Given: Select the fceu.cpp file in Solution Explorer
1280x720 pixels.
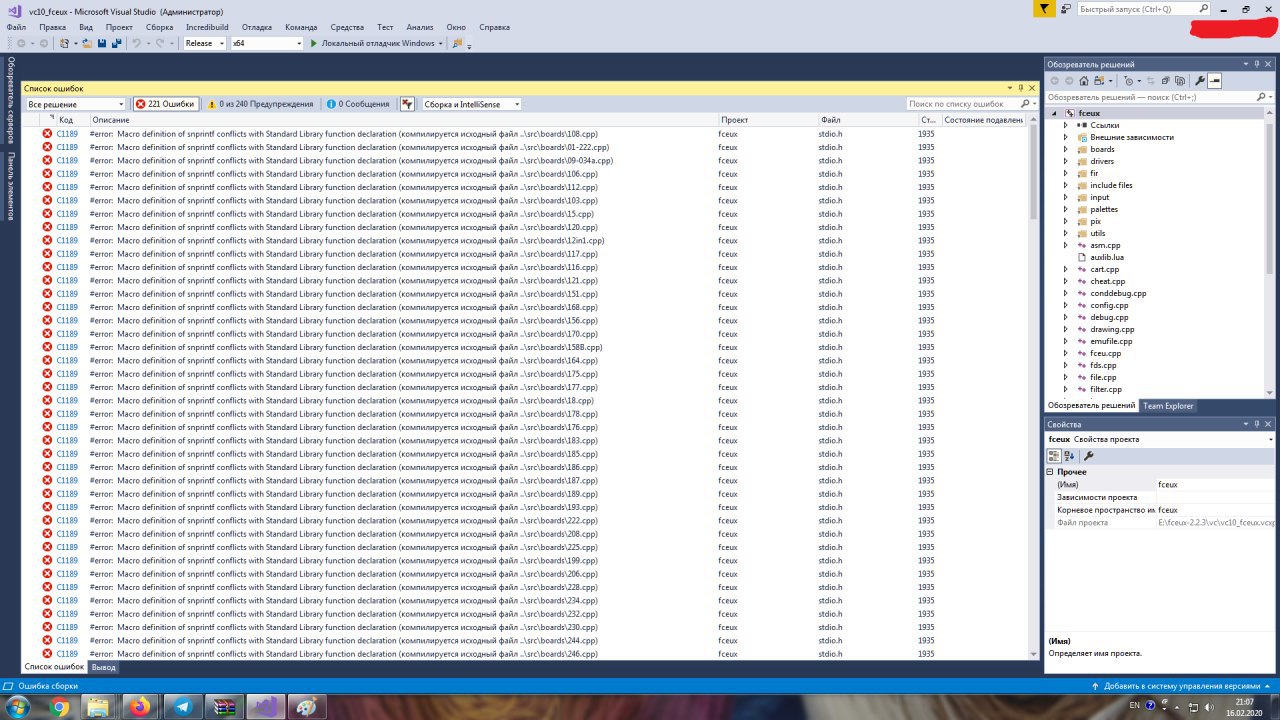Looking at the screenshot, I should (1105, 353).
